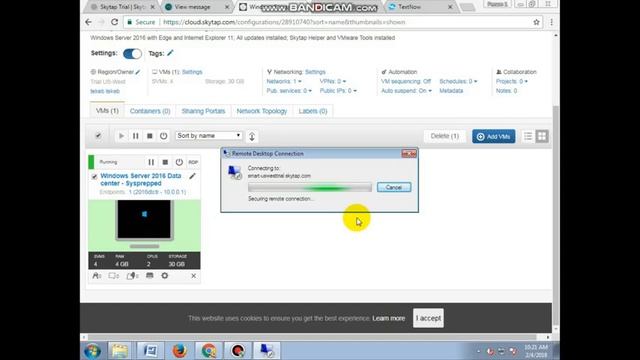Open Windows Server 2016 Data center VM link

(x=141, y=180)
